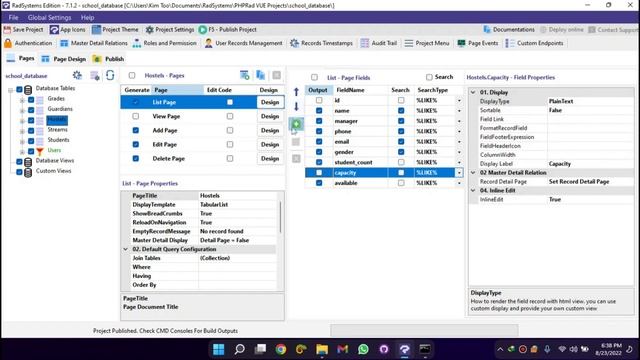Screen dimensions: 640x360
Task: Collapse 02. Default Query Configuration group
Action: [x=126, y=249]
